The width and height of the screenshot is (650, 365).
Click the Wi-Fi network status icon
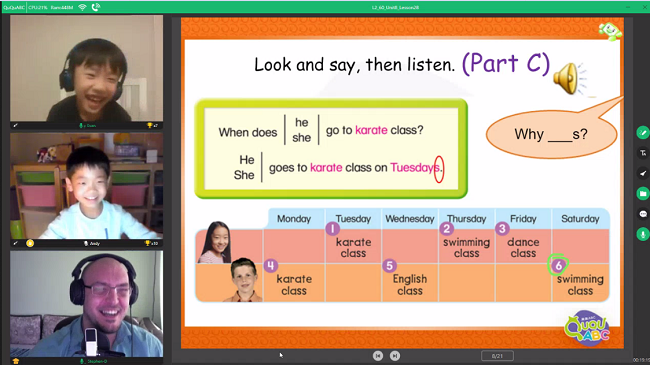point(82,7)
